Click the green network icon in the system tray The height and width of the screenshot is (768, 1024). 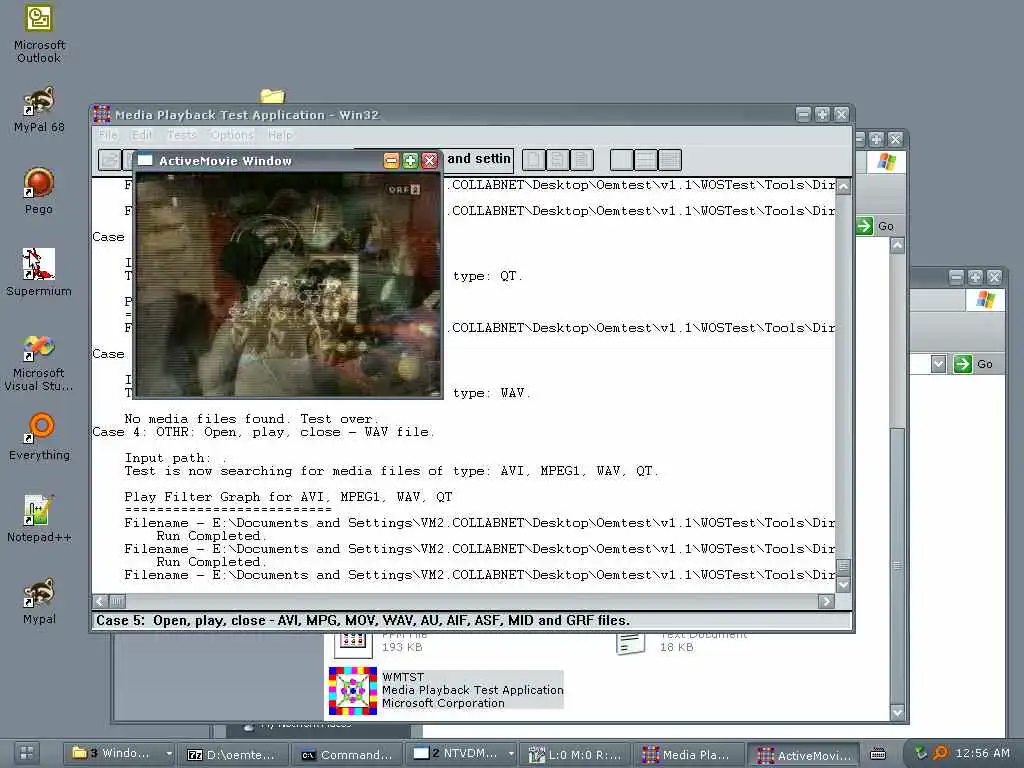[x=920, y=753]
